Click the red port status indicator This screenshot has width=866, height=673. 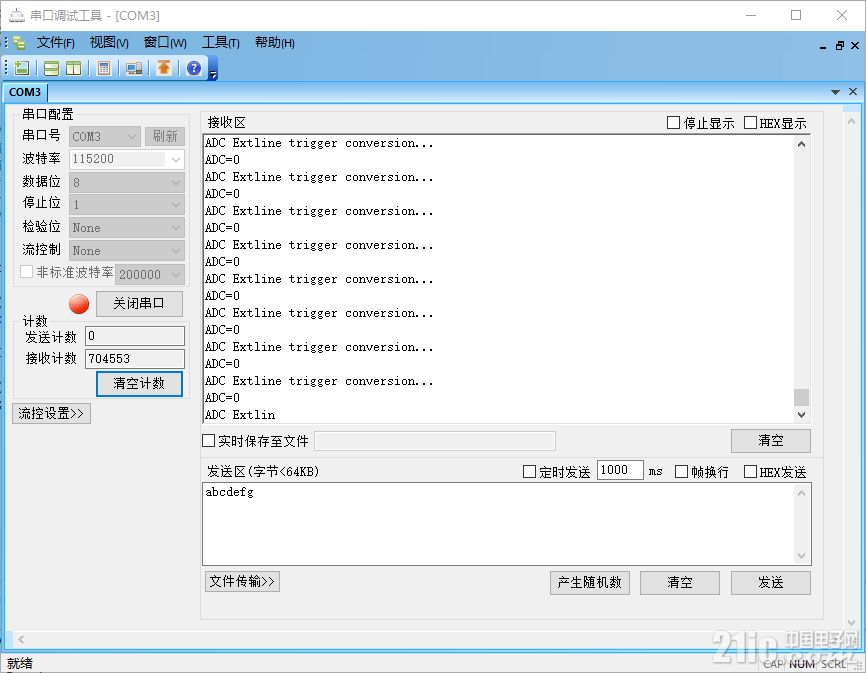[79, 304]
